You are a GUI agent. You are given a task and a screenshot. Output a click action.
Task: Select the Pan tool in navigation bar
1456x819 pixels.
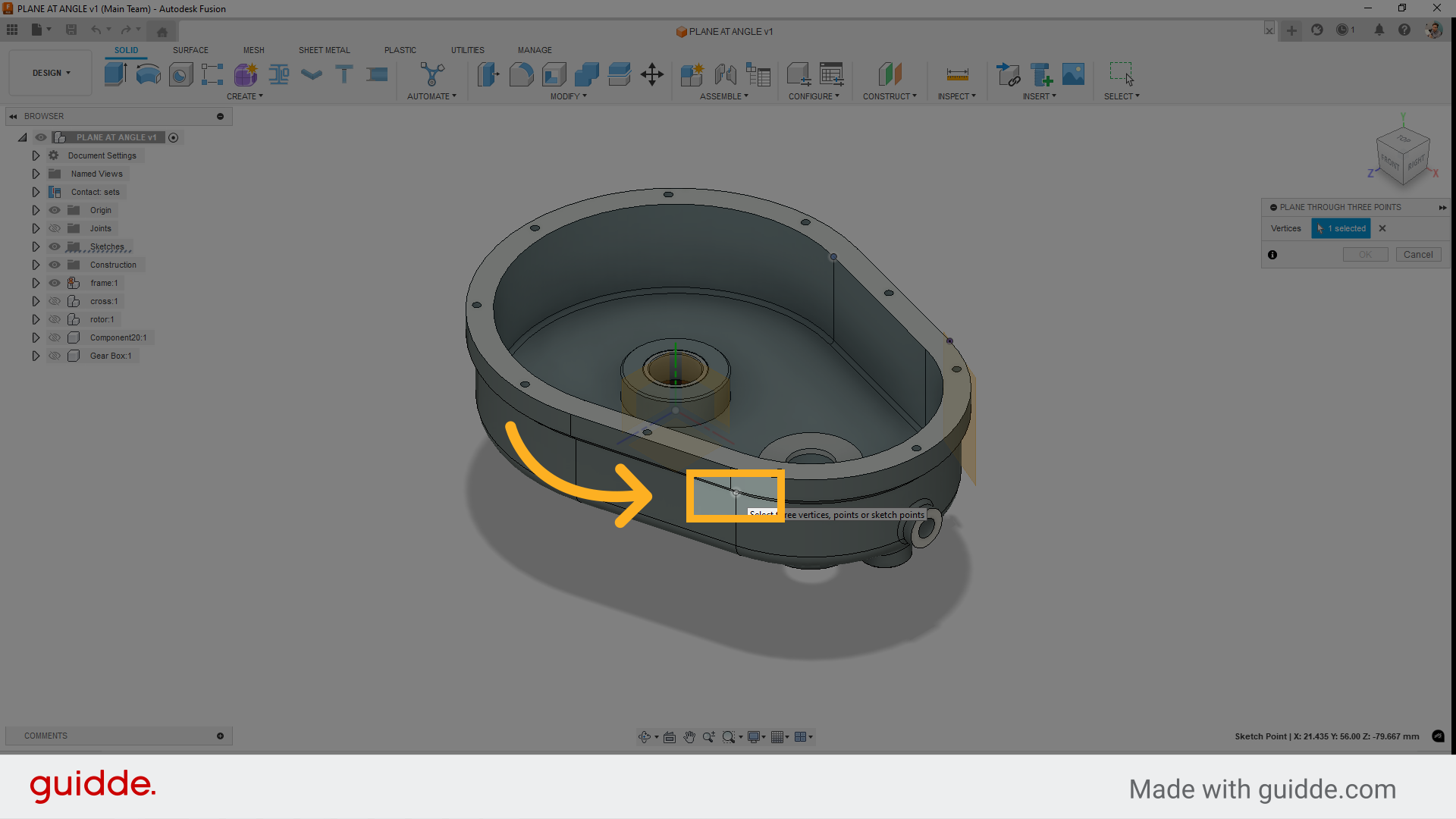(x=689, y=736)
